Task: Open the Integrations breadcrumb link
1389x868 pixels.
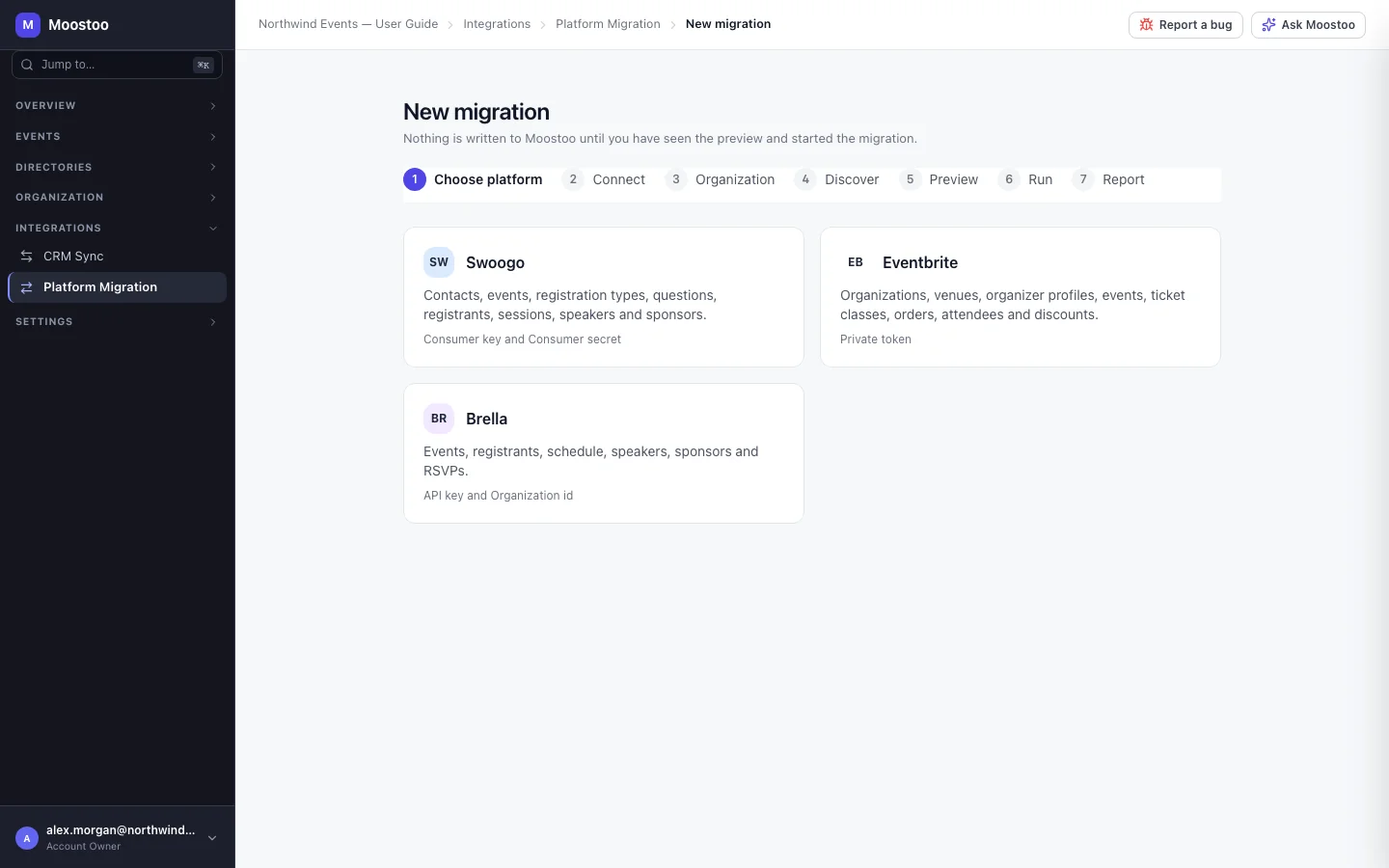Action: point(497,24)
